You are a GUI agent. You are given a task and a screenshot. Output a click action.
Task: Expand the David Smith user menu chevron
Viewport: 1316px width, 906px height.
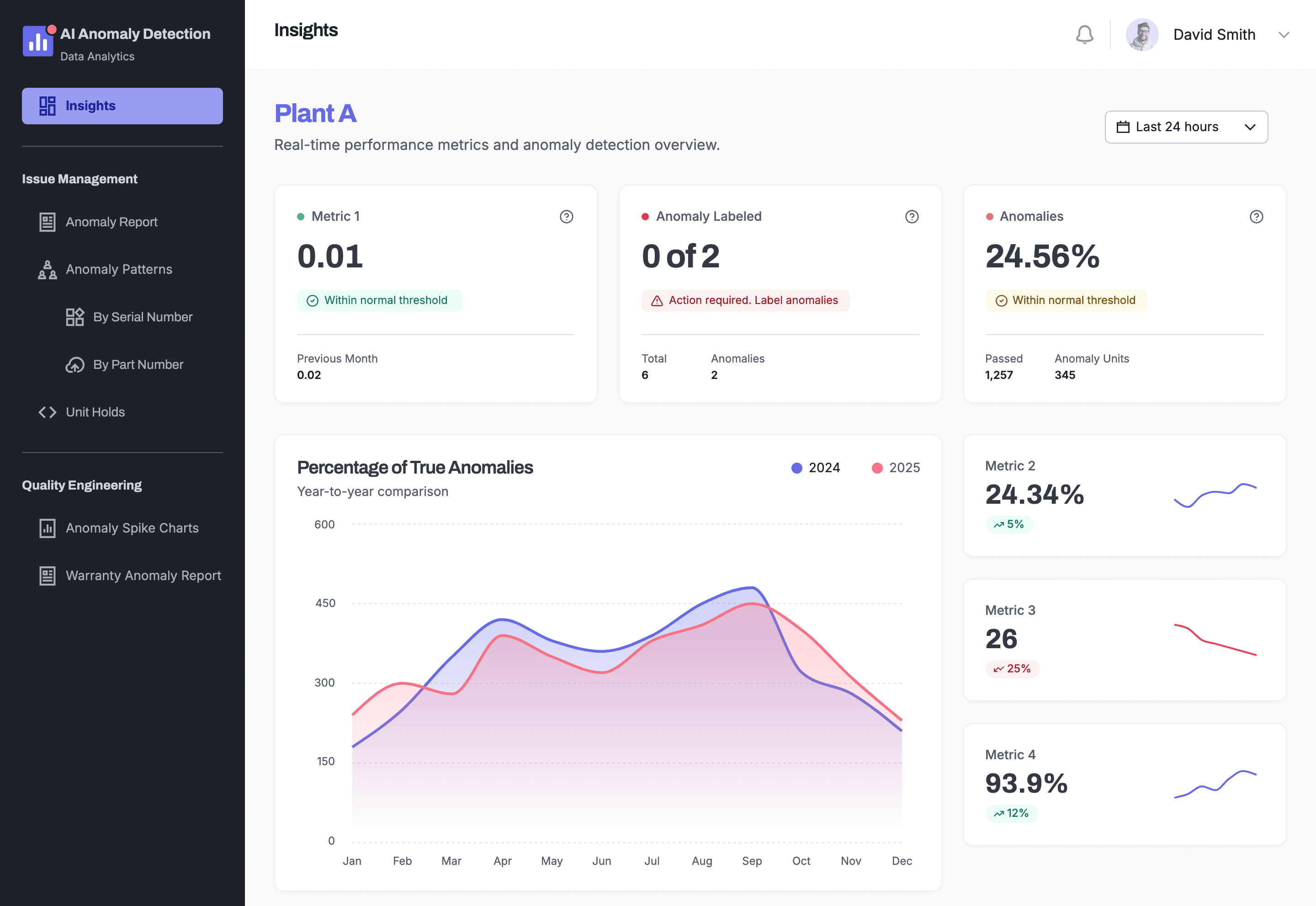click(x=1284, y=35)
